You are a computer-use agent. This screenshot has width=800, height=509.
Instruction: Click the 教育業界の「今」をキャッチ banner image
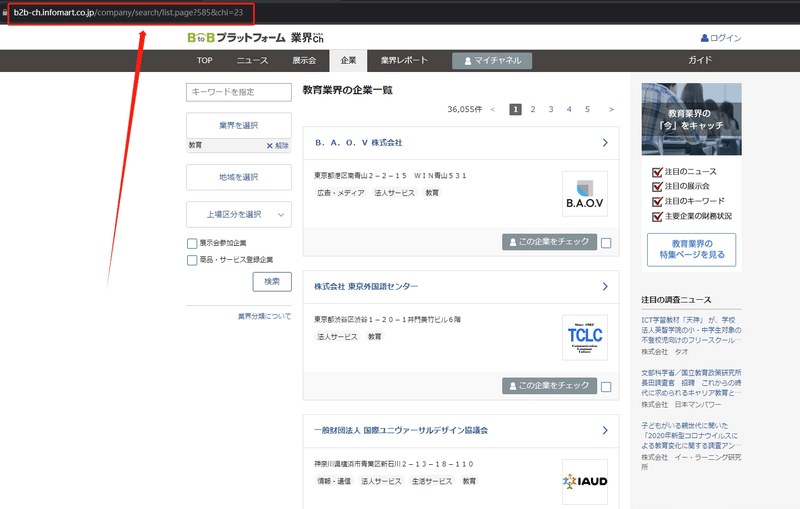(x=691, y=119)
